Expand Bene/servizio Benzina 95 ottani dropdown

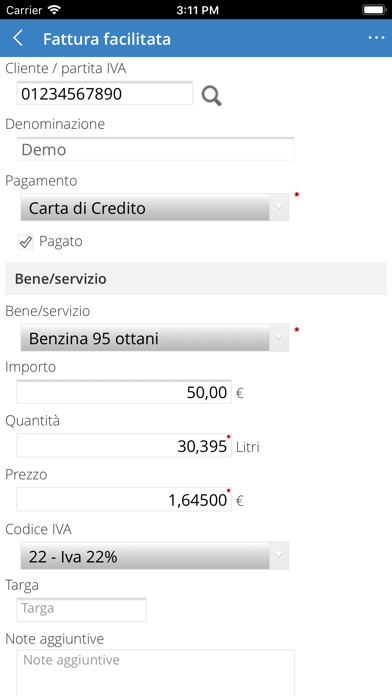pos(154,338)
